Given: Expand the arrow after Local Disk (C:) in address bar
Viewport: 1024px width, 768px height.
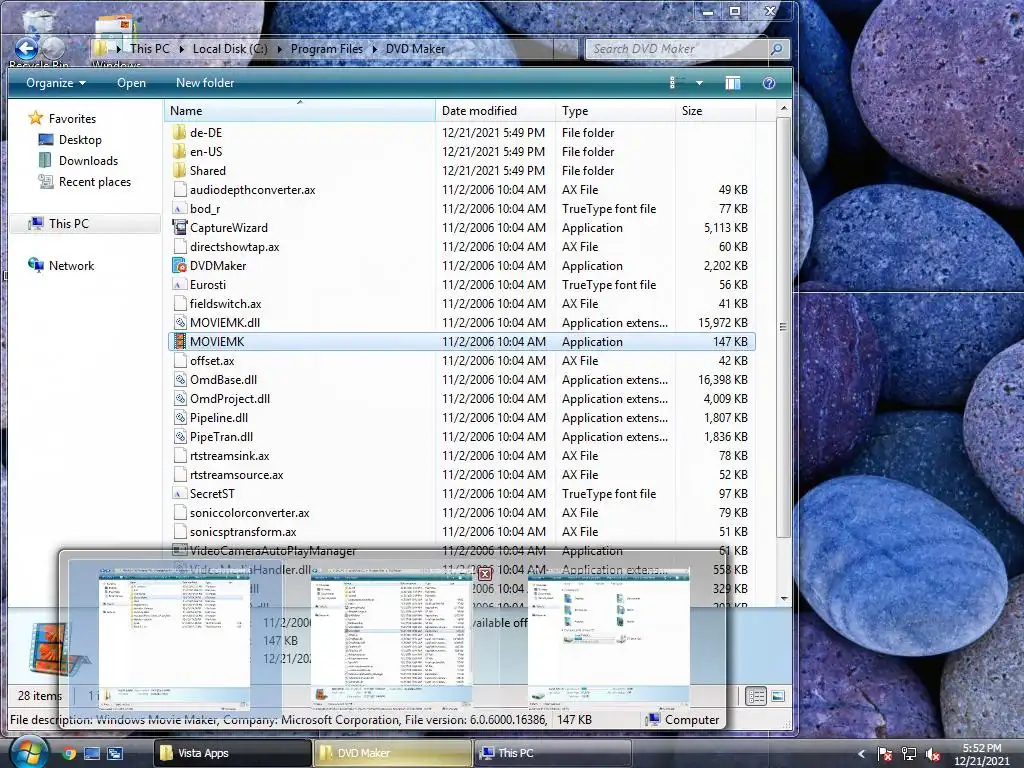Looking at the screenshot, I should (x=279, y=49).
